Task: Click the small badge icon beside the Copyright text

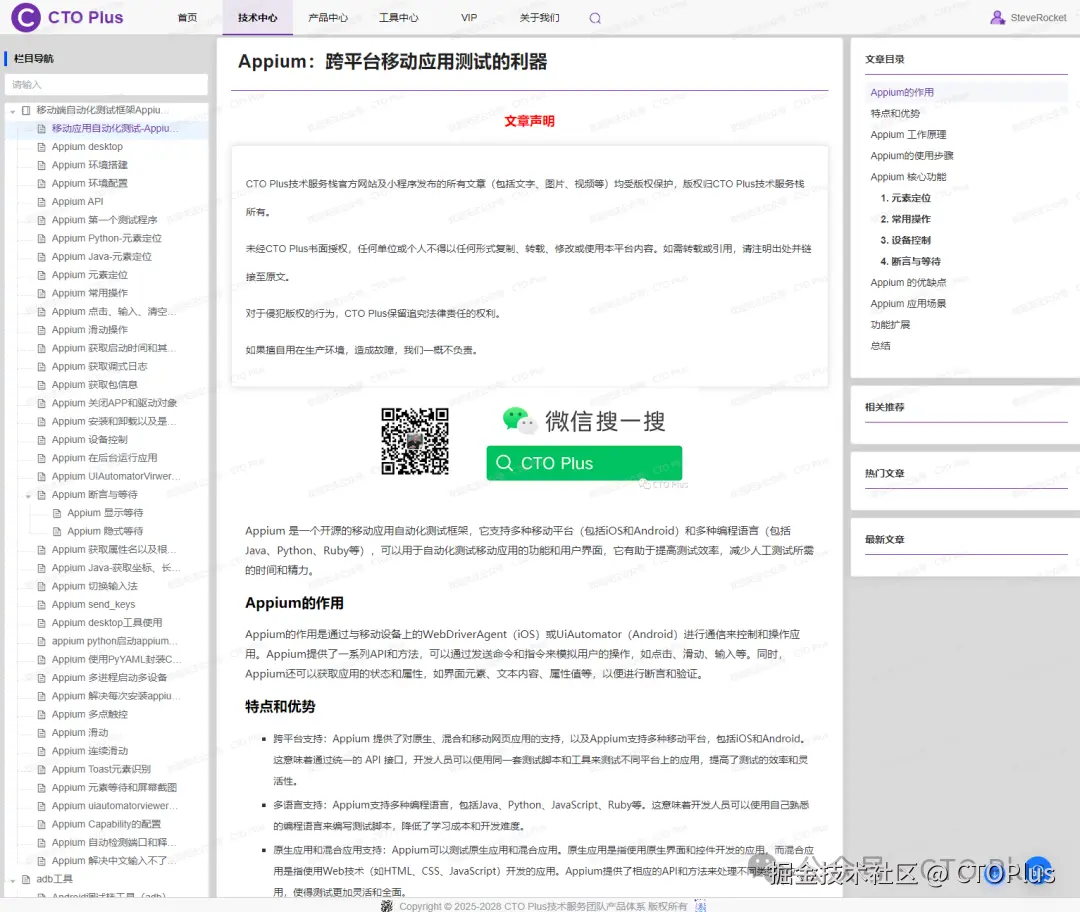Action: click(x=386, y=904)
